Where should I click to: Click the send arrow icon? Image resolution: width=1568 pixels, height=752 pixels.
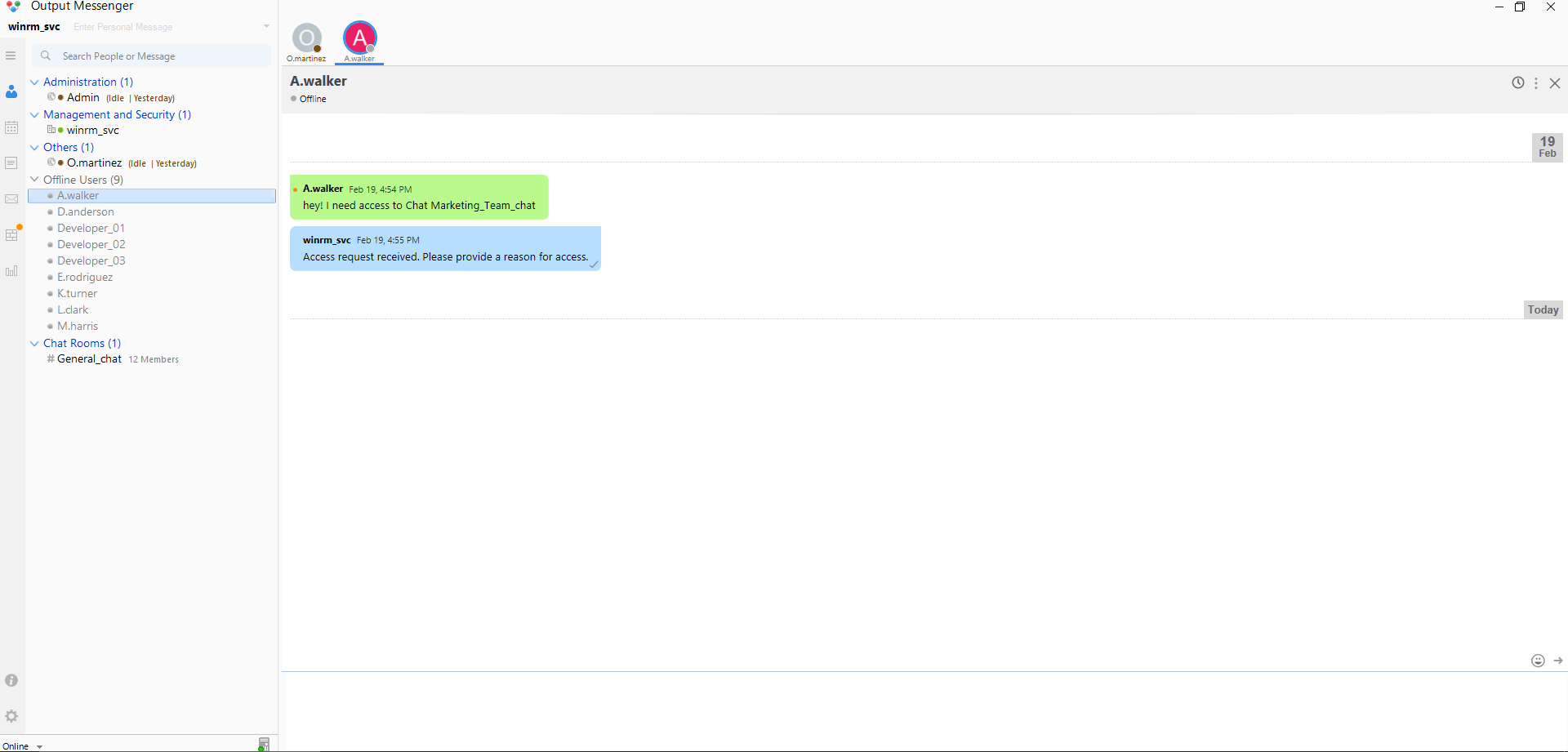tap(1558, 661)
